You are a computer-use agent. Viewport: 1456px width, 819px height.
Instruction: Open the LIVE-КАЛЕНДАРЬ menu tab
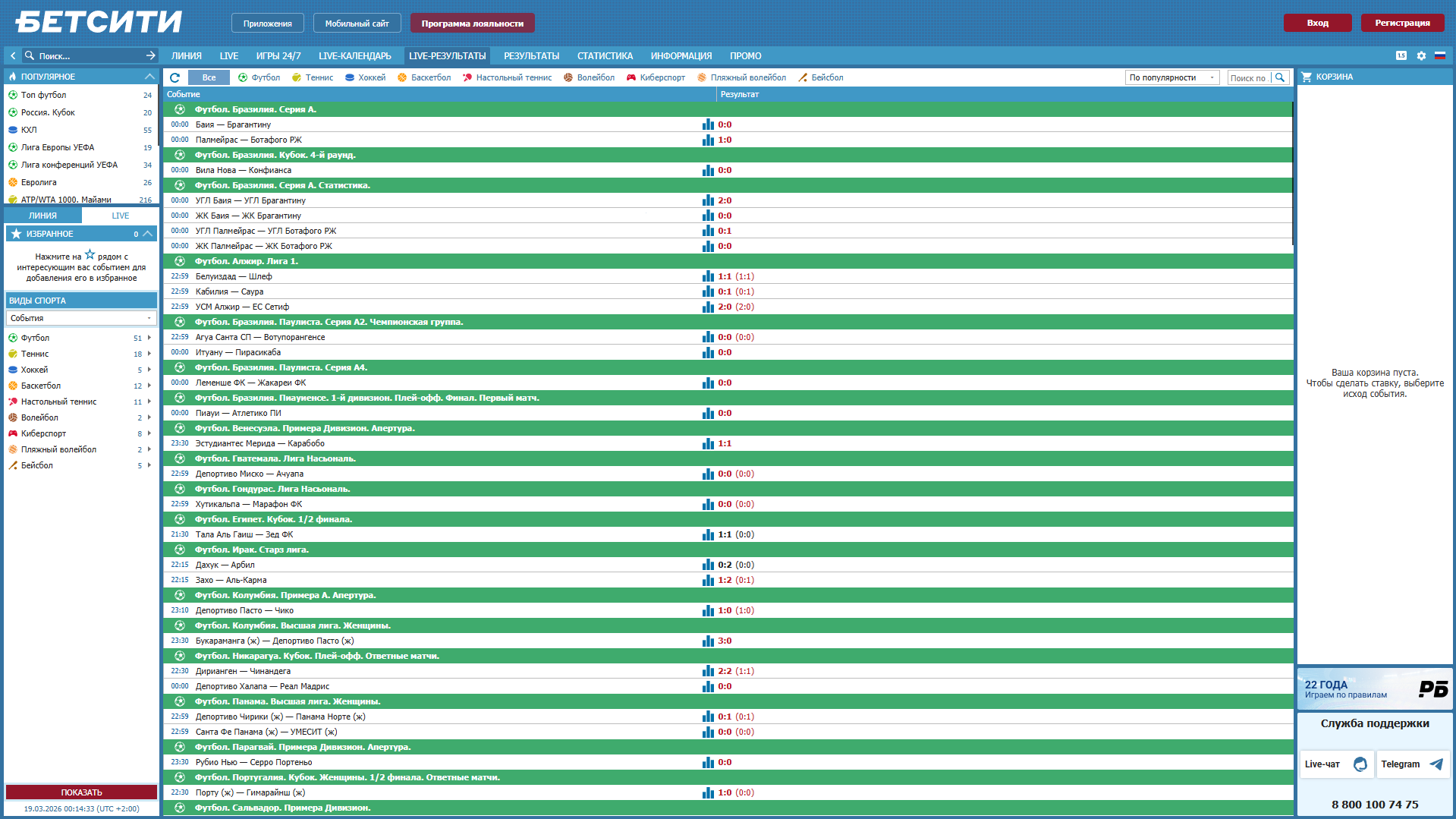(x=355, y=55)
